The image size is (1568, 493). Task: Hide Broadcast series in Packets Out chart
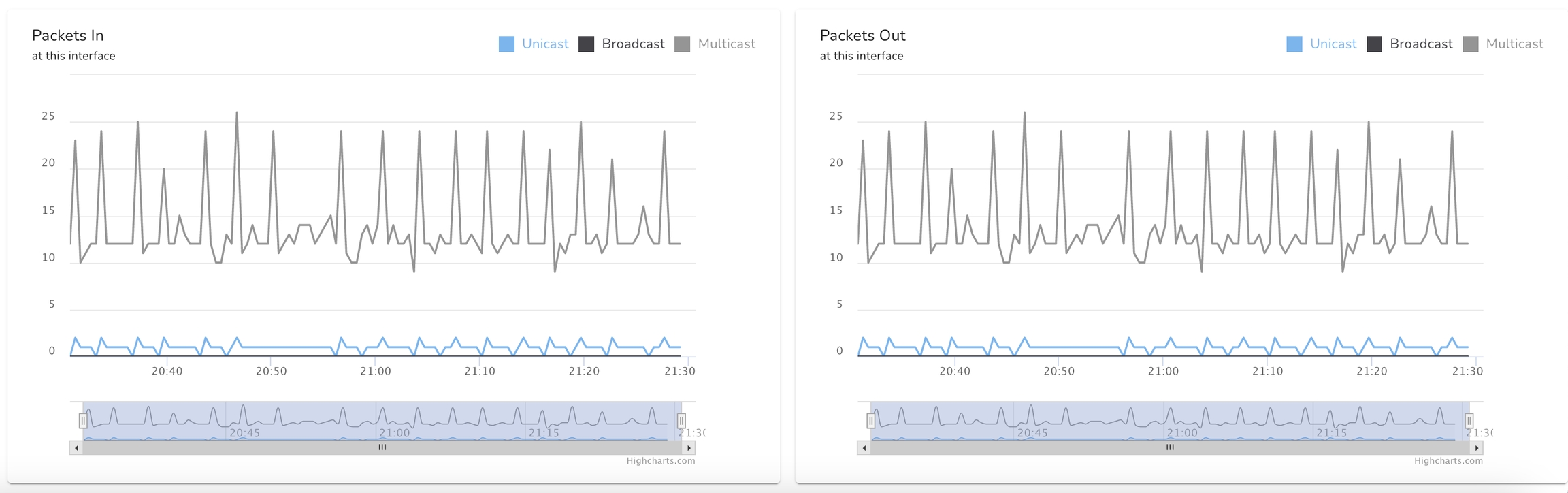[1420, 44]
